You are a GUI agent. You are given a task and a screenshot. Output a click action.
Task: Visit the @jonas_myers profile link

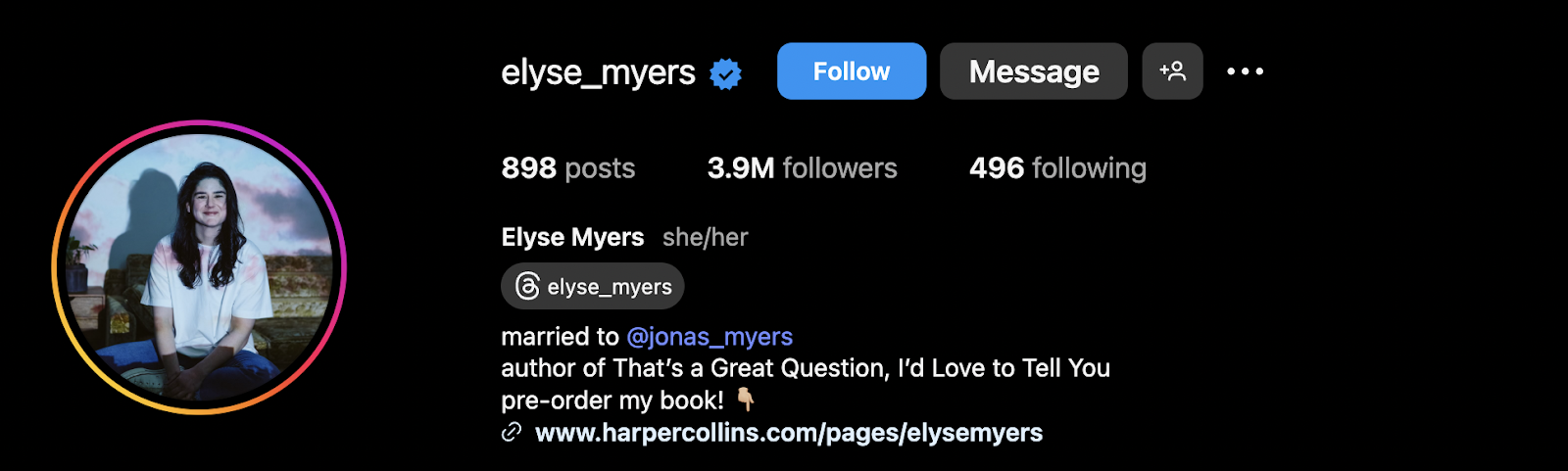(x=710, y=336)
